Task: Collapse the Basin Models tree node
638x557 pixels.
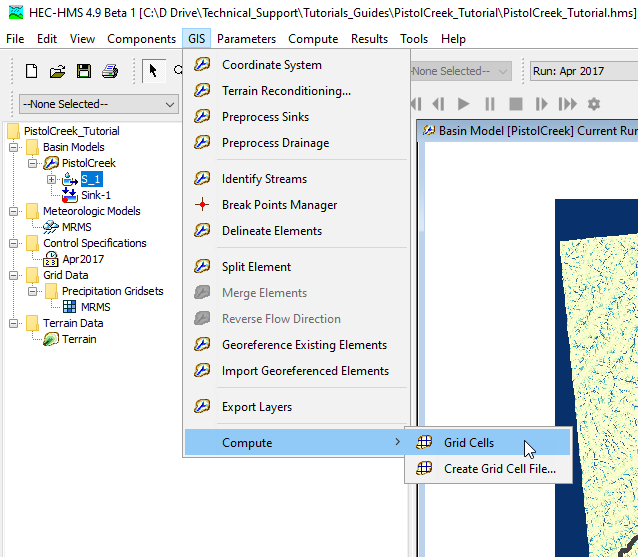Action: coord(13,147)
